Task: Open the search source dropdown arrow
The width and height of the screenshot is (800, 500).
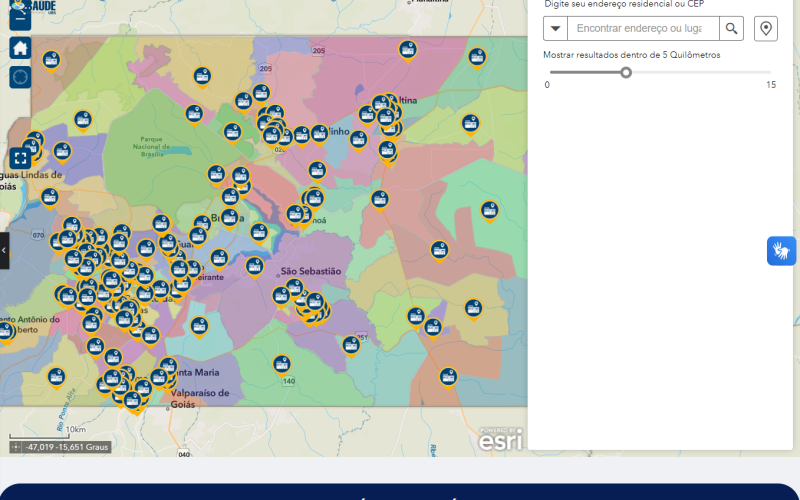Action: [x=556, y=29]
